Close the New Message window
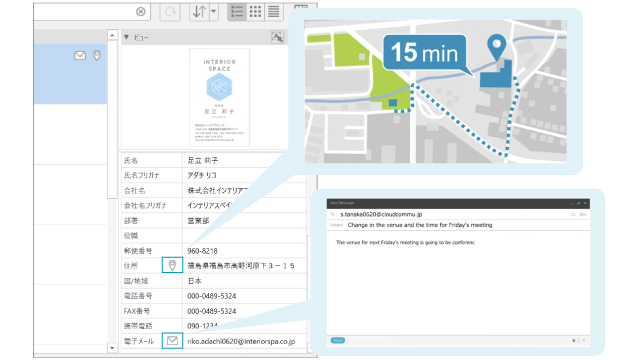 [585, 203]
